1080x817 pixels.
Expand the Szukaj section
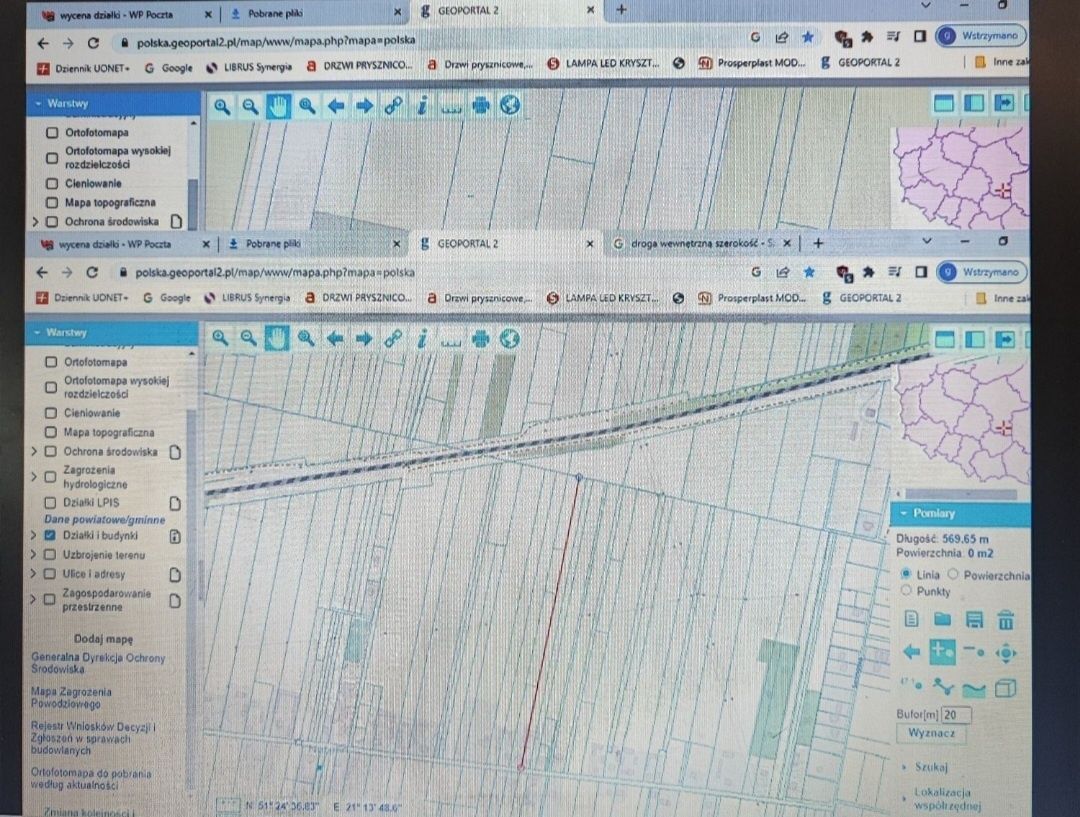[x=931, y=767]
